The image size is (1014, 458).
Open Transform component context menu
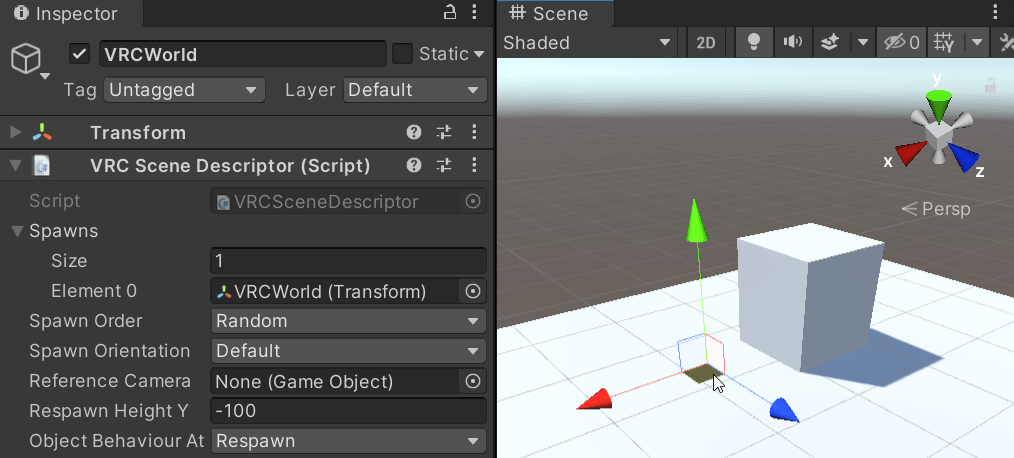point(475,133)
